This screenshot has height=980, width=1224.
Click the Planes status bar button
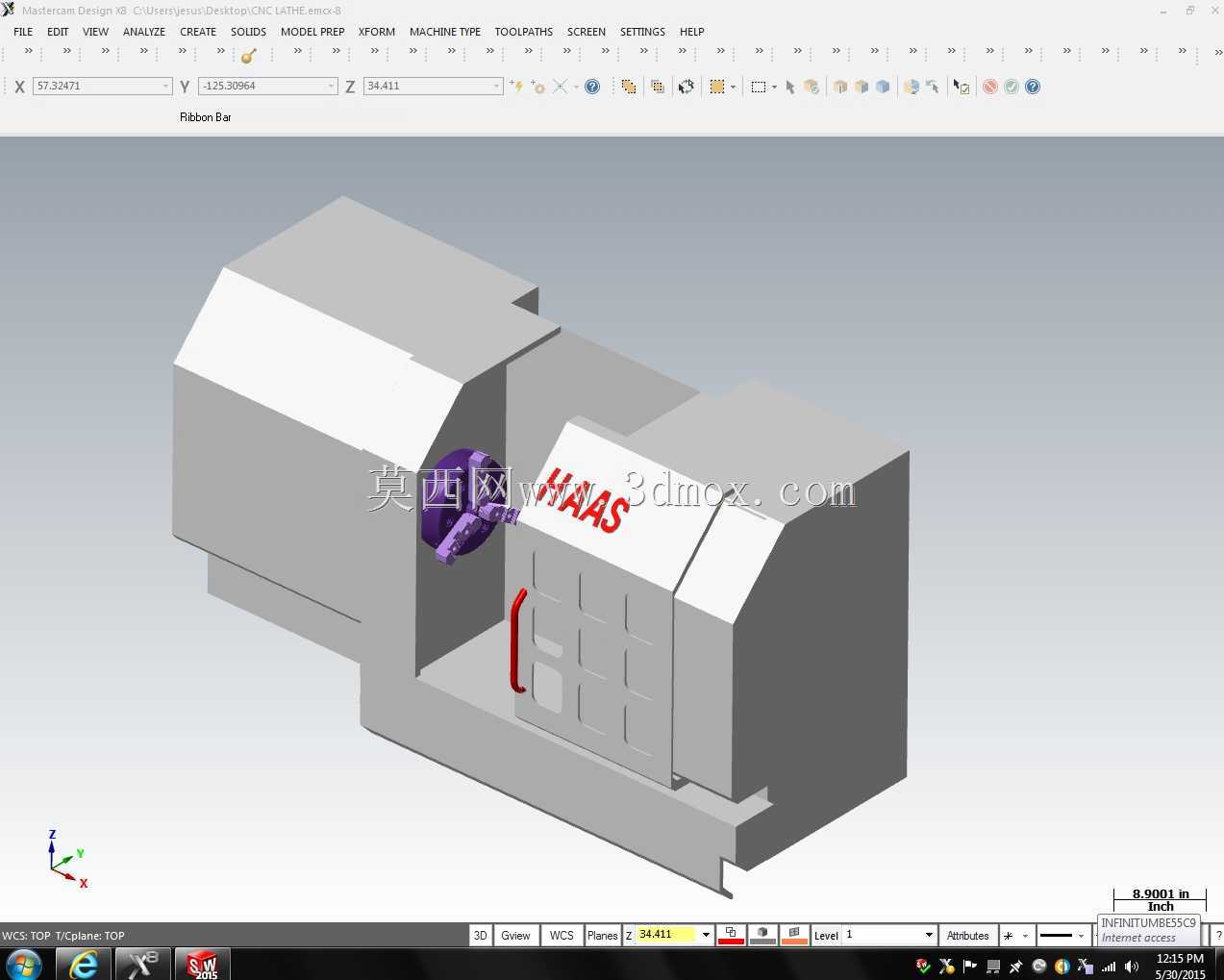[603, 935]
